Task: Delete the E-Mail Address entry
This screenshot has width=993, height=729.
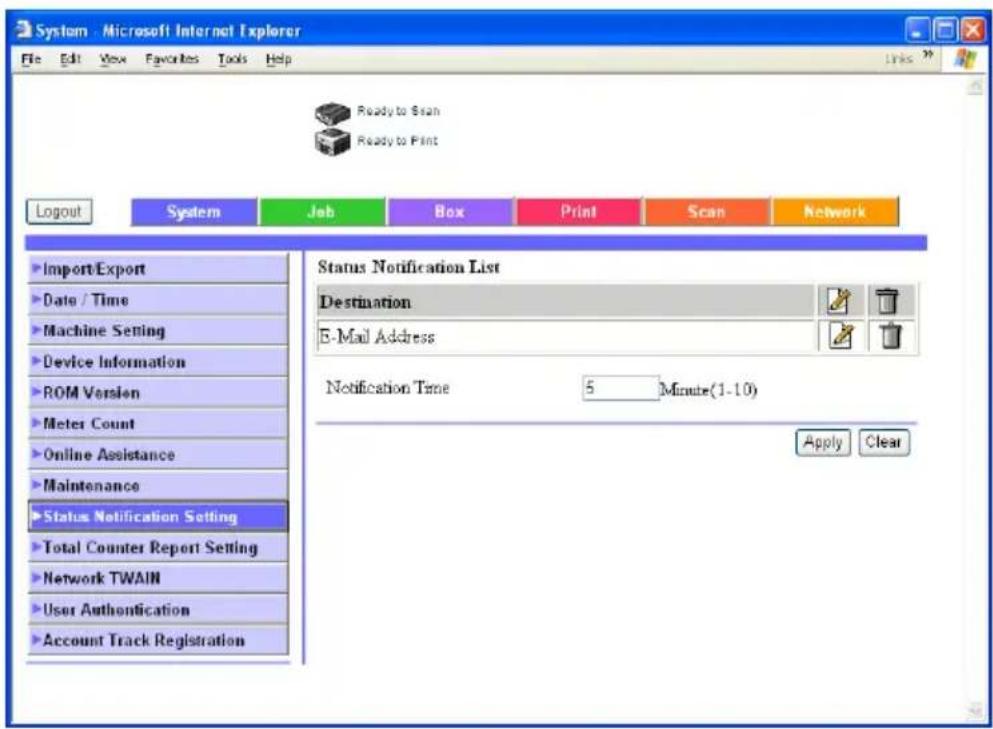Action: click(891, 336)
